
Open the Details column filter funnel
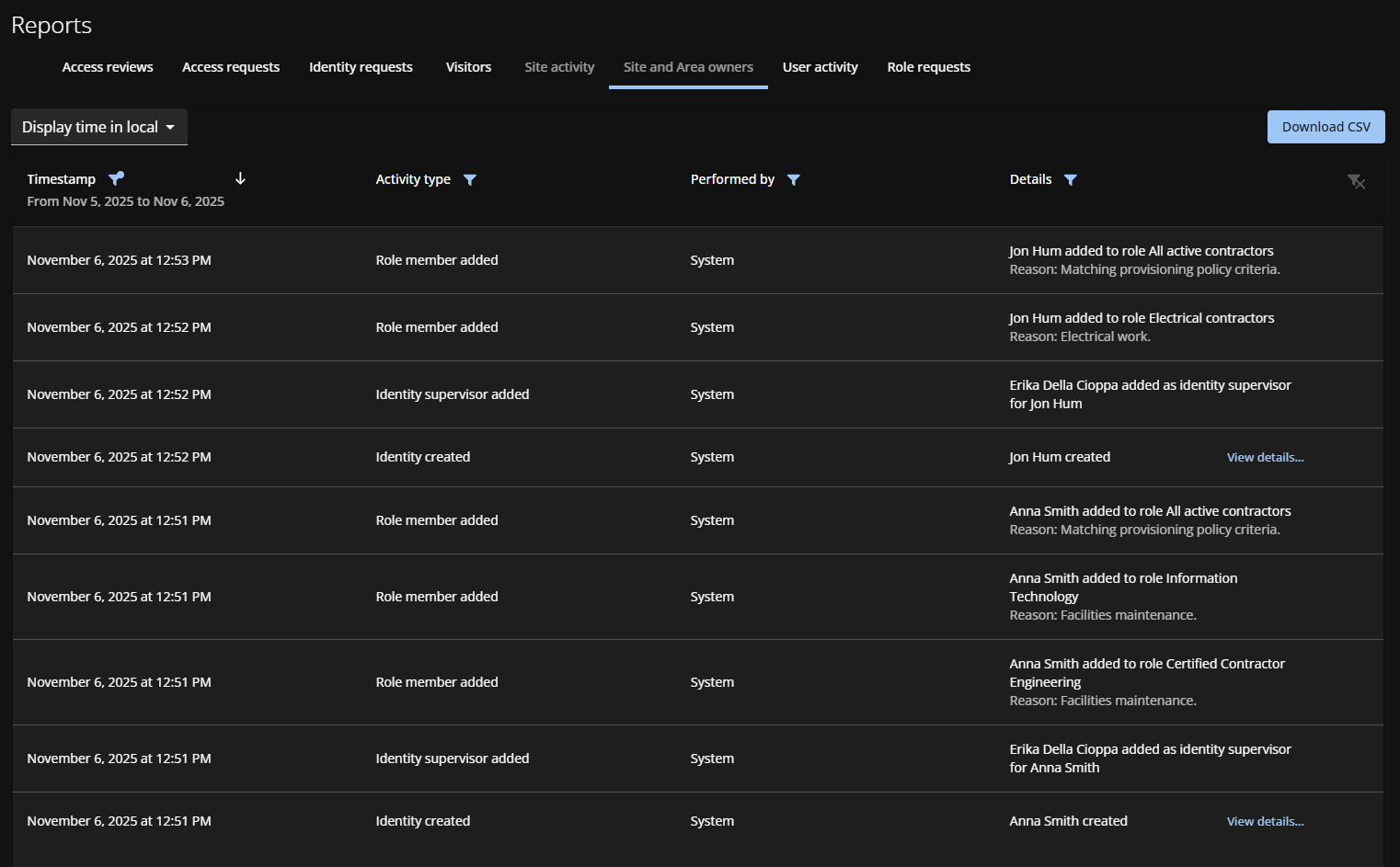(x=1070, y=179)
